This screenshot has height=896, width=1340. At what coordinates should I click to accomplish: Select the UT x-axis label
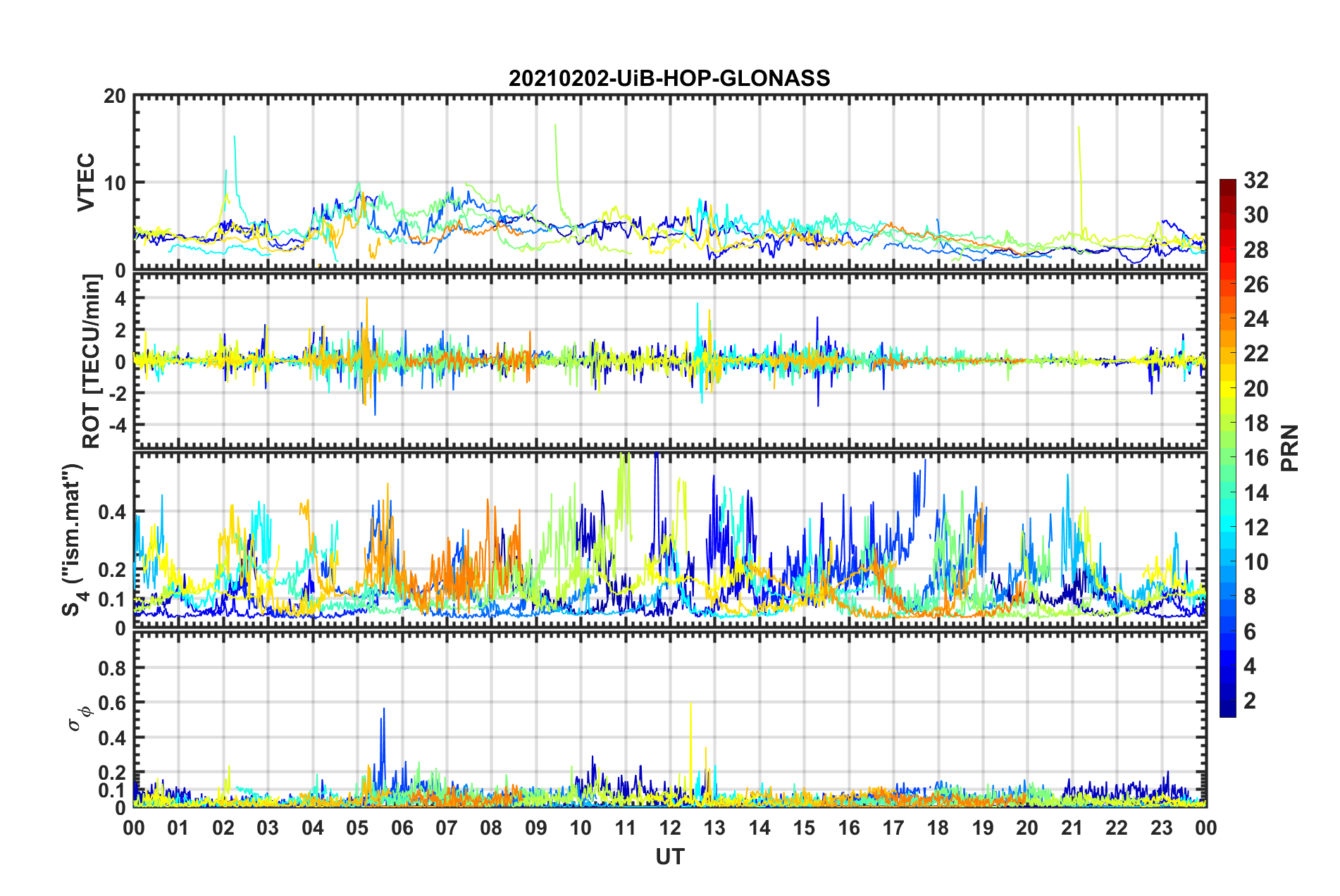click(x=670, y=857)
